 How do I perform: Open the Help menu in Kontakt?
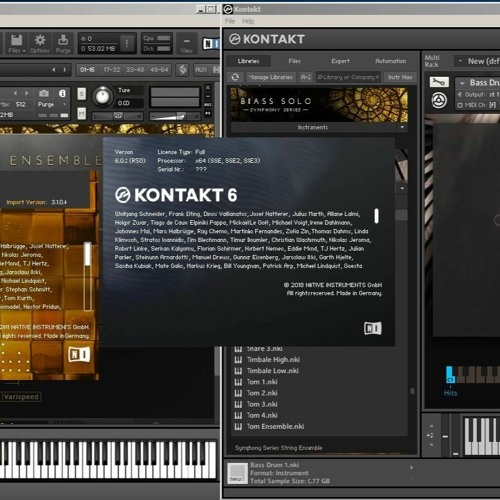248,21
